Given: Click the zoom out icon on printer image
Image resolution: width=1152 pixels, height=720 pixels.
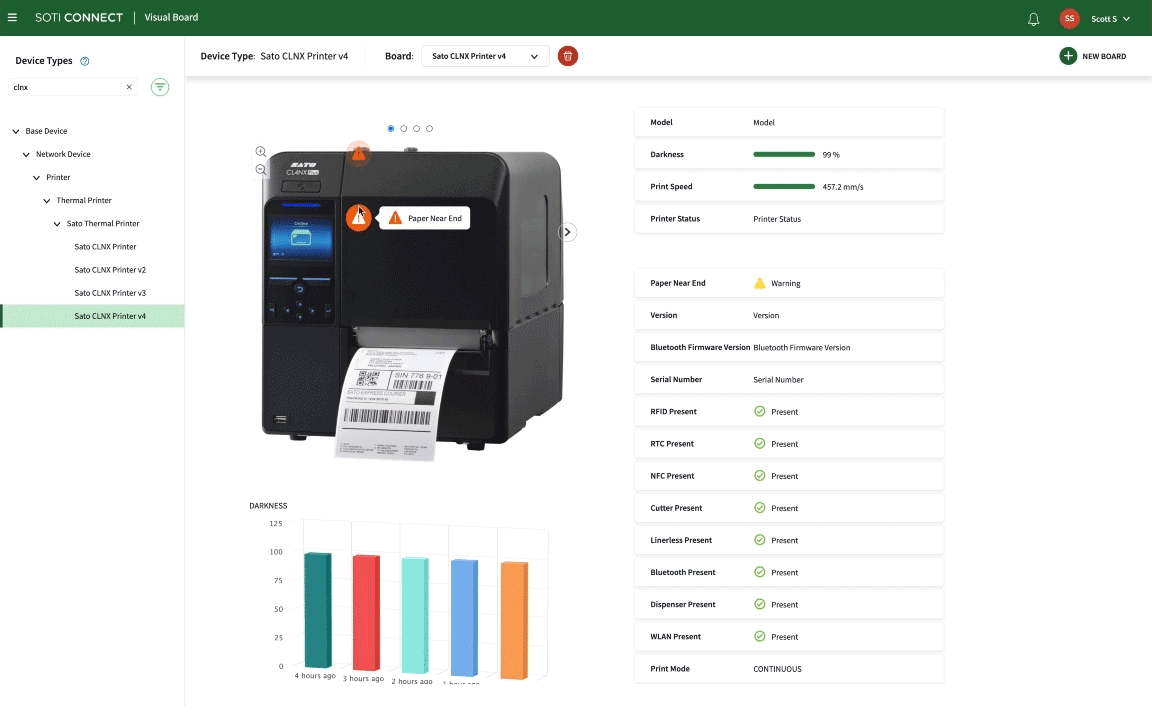Looking at the screenshot, I should coord(261,169).
